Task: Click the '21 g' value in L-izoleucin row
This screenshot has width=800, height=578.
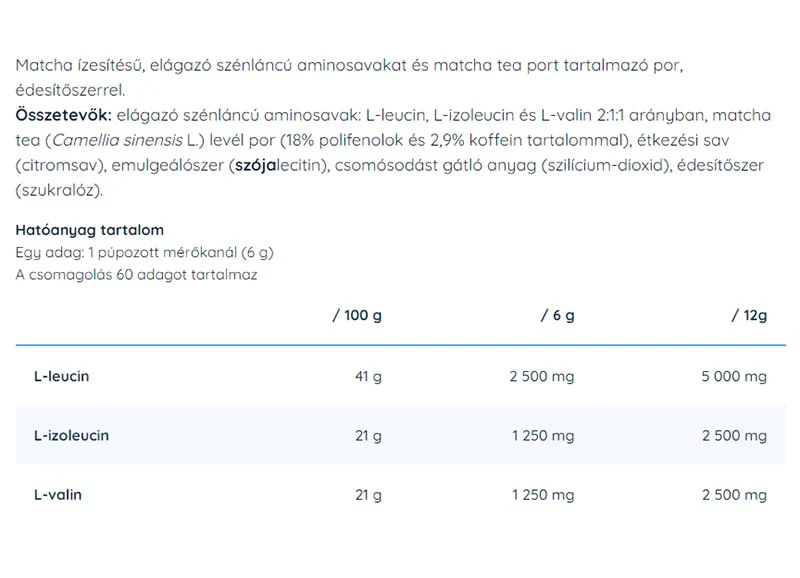Action: click(x=368, y=436)
